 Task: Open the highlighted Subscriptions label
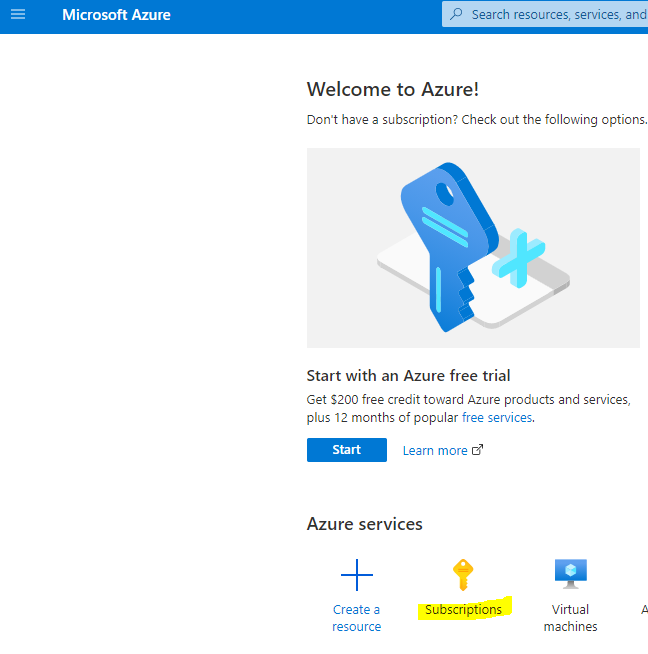click(x=463, y=610)
